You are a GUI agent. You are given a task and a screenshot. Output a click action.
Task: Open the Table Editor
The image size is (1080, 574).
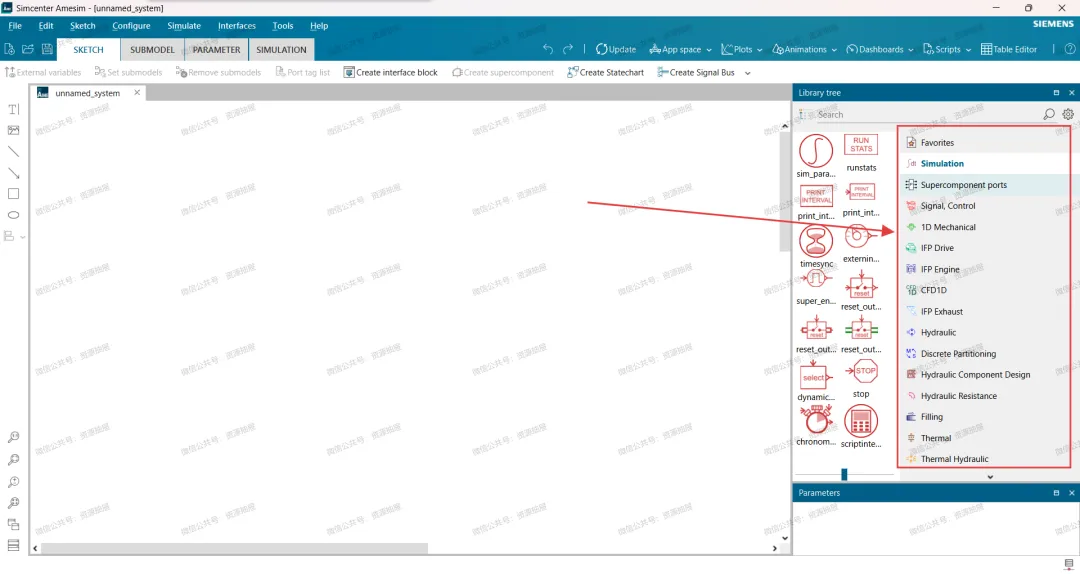1009,50
